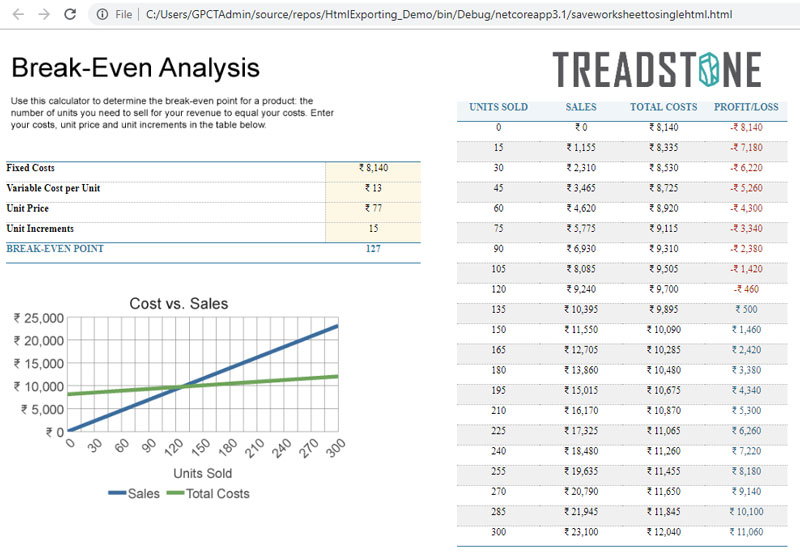Click the sales cell ₹ 15,015
This screenshot has width=800, height=560.
[581, 390]
